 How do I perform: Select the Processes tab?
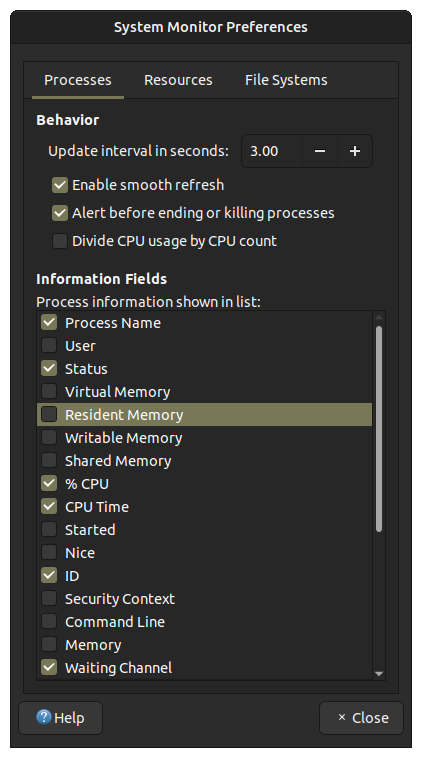click(x=78, y=80)
